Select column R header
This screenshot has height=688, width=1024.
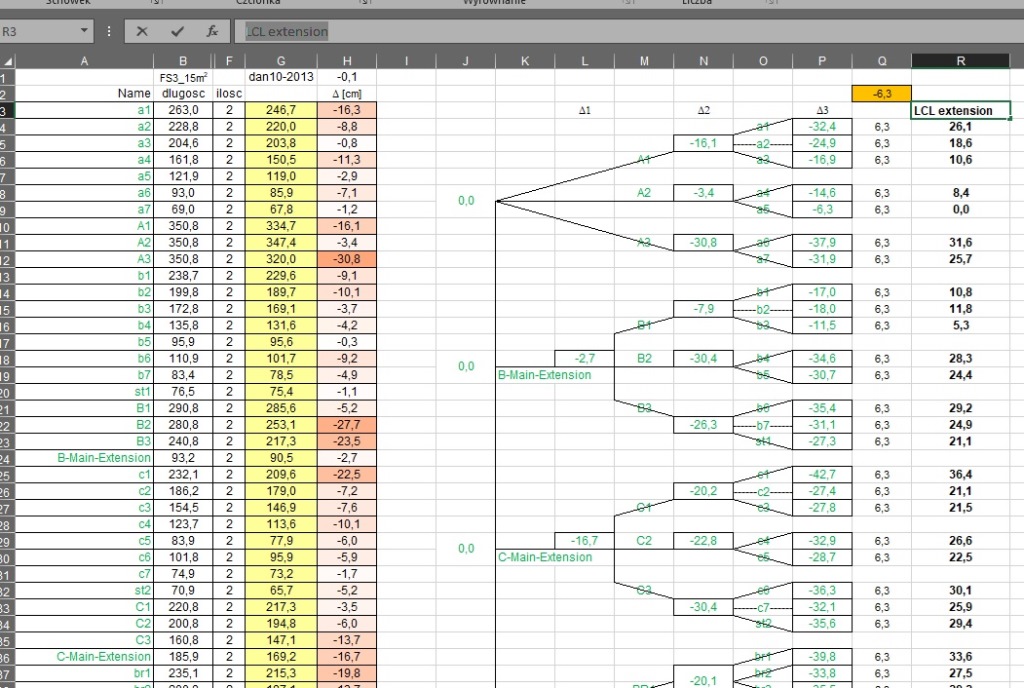pos(961,61)
